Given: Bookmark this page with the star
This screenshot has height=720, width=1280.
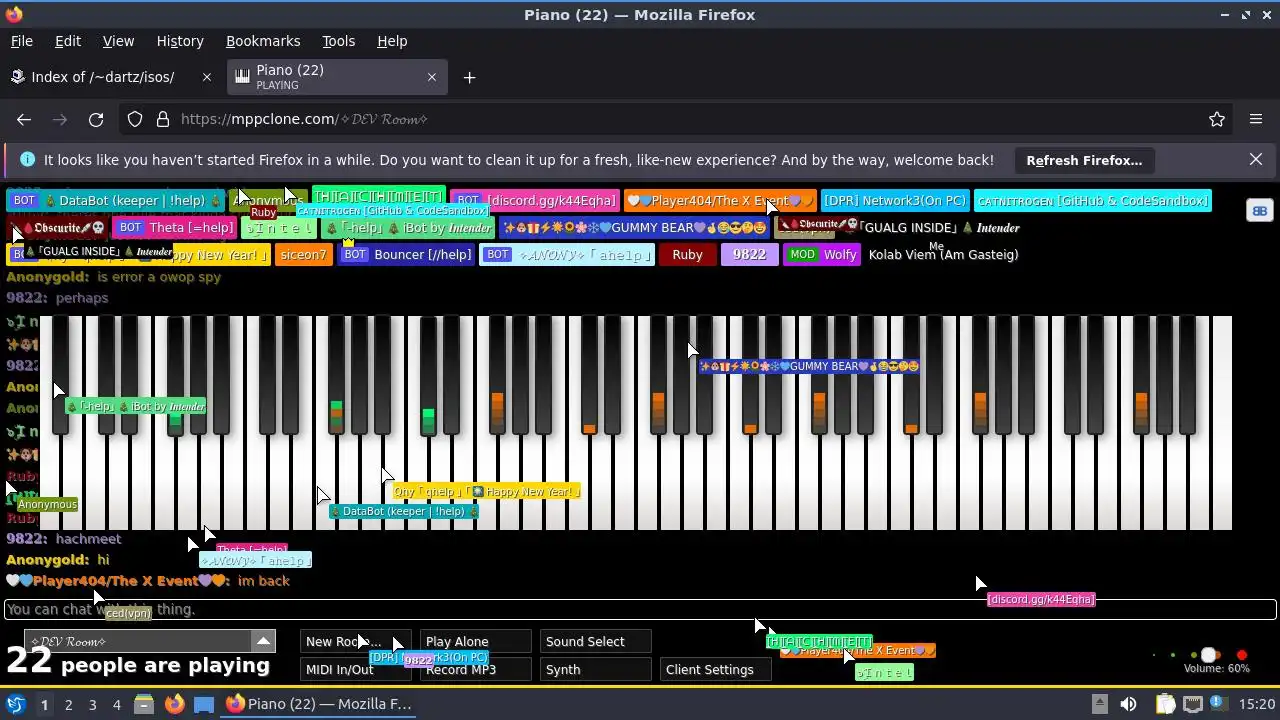Looking at the screenshot, I should click(x=1217, y=119).
